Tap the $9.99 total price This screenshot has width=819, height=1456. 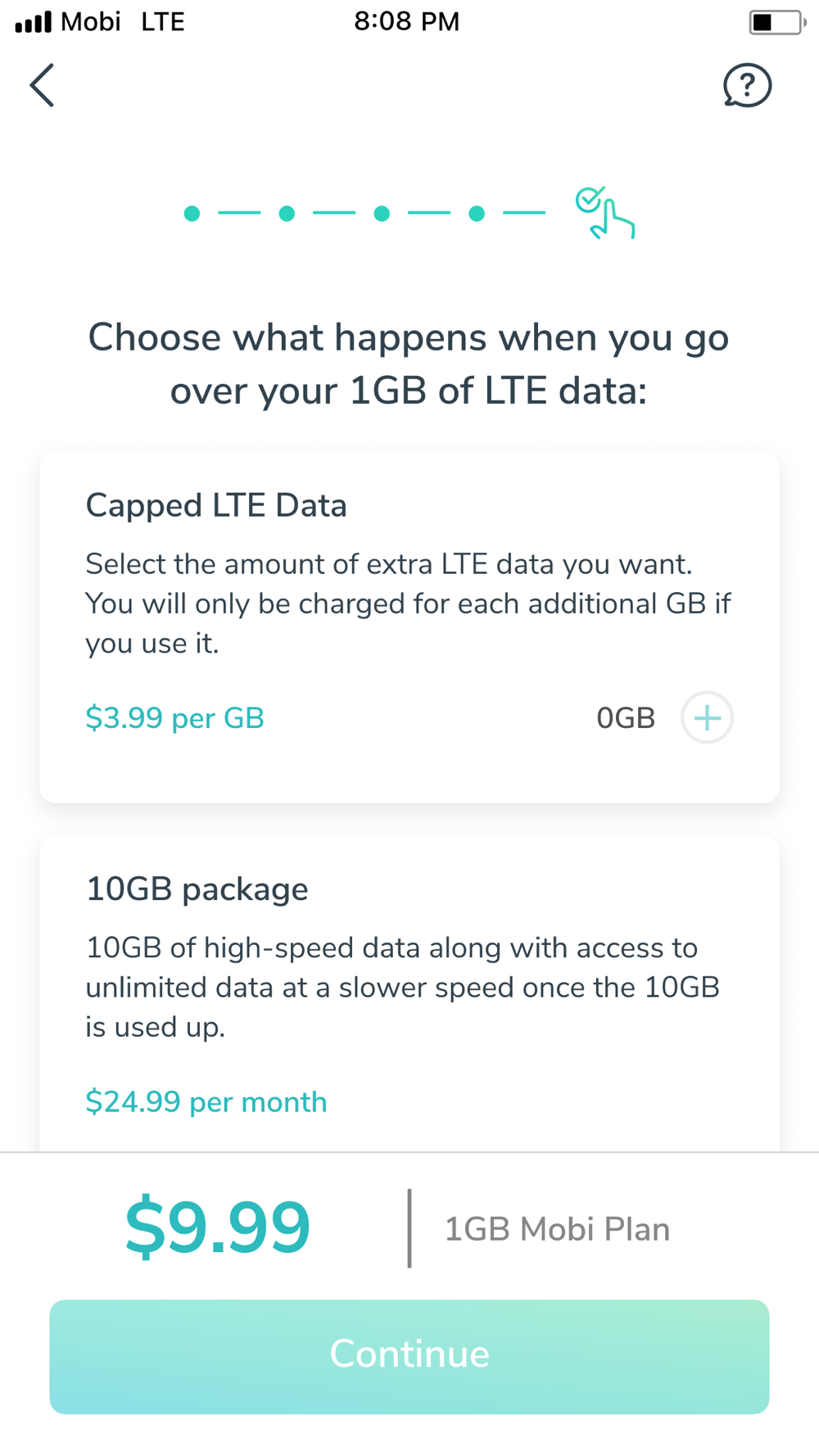tap(218, 1227)
